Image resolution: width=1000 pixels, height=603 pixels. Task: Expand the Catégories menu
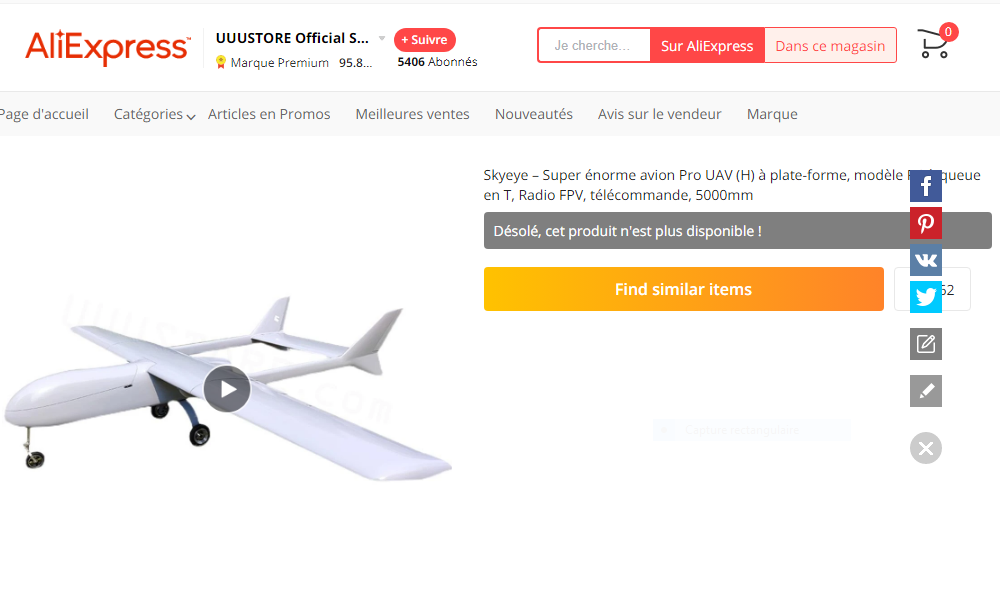[154, 114]
